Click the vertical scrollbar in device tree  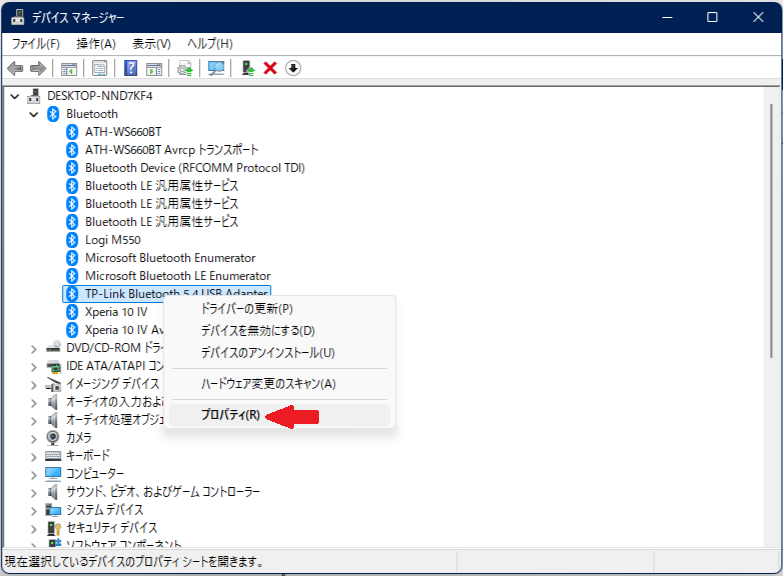click(x=771, y=230)
